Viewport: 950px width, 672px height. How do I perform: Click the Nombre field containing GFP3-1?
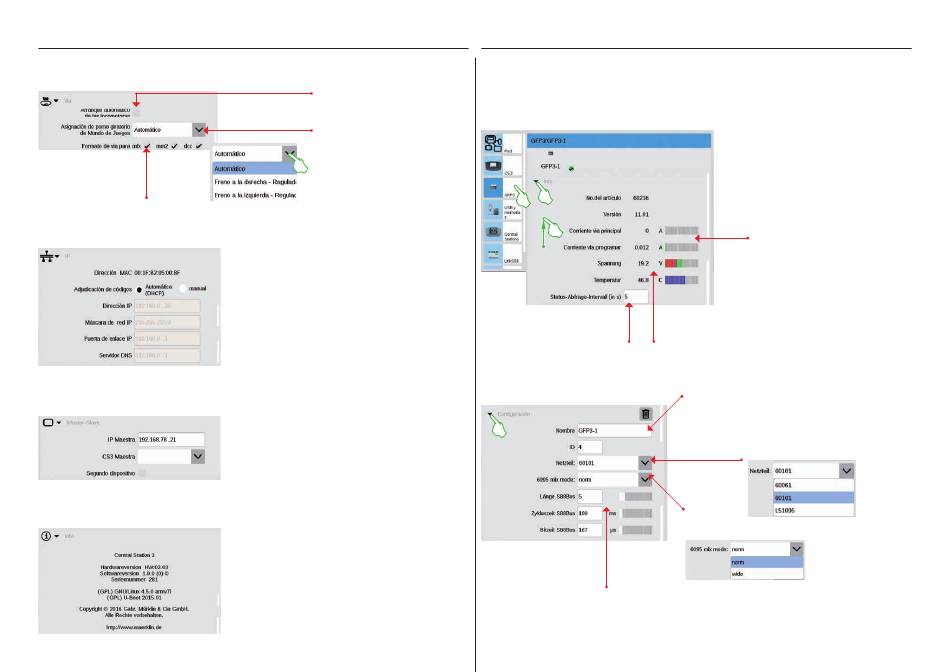(x=614, y=430)
